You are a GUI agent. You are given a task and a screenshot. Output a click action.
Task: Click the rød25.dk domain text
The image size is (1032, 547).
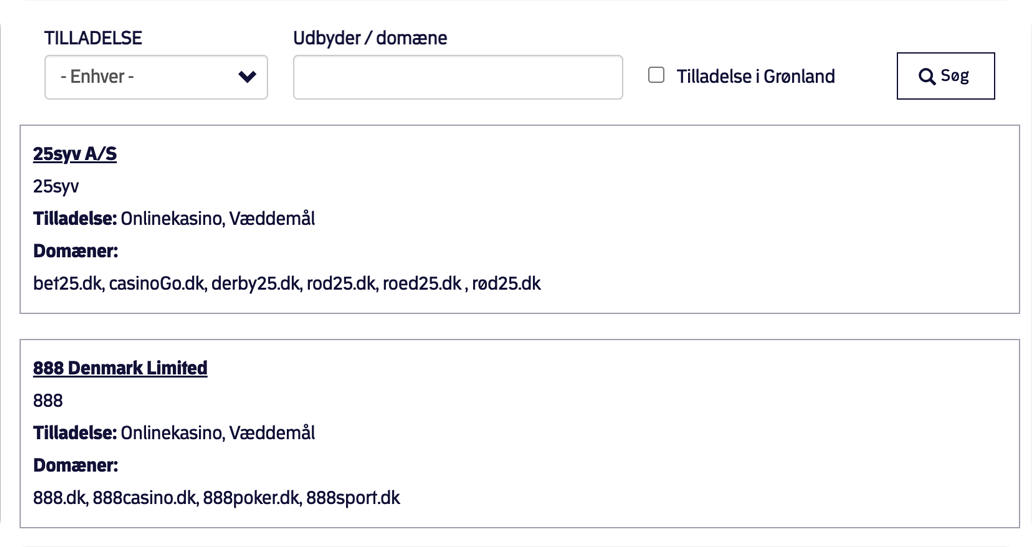coord(506,283)
